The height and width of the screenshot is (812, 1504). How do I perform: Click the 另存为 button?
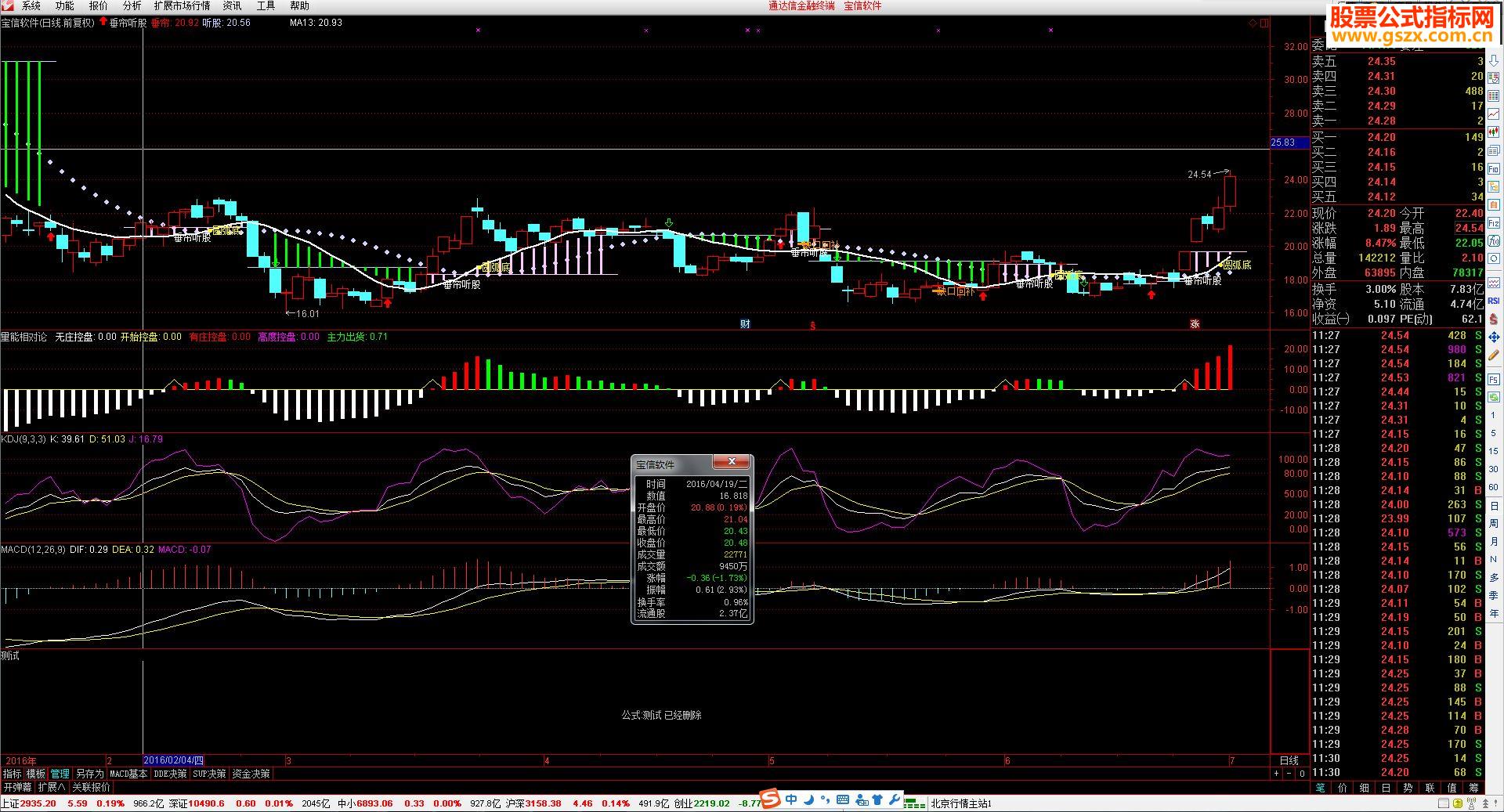[x=89, y=774]
